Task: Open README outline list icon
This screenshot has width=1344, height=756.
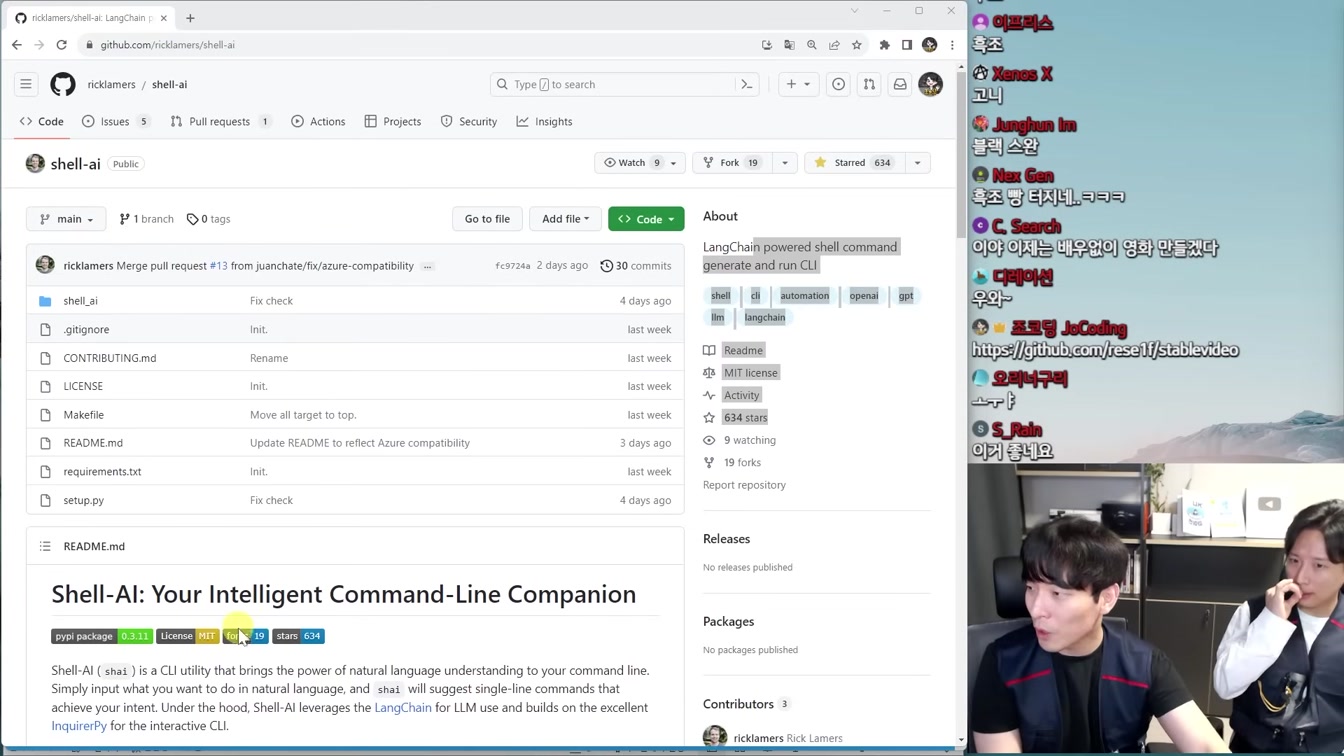Action: (45, 546)
